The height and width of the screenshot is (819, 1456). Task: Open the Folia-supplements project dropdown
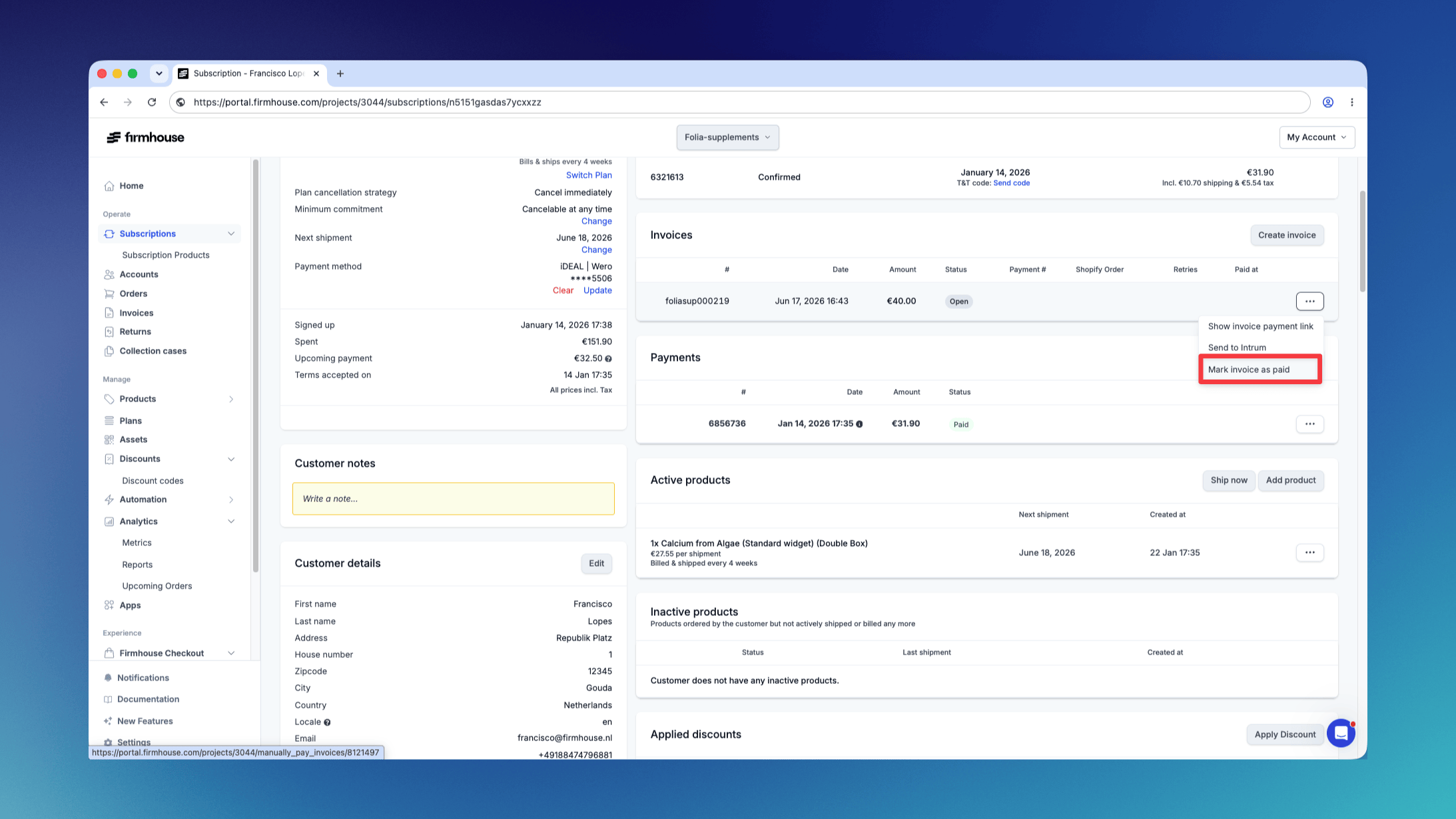[727, 137]
